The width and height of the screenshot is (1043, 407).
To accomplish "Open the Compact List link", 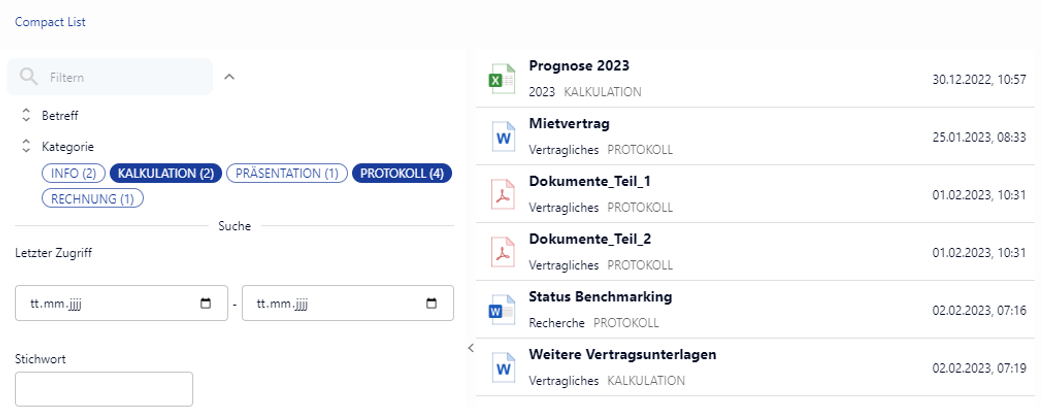I will [x=50, y=21].
